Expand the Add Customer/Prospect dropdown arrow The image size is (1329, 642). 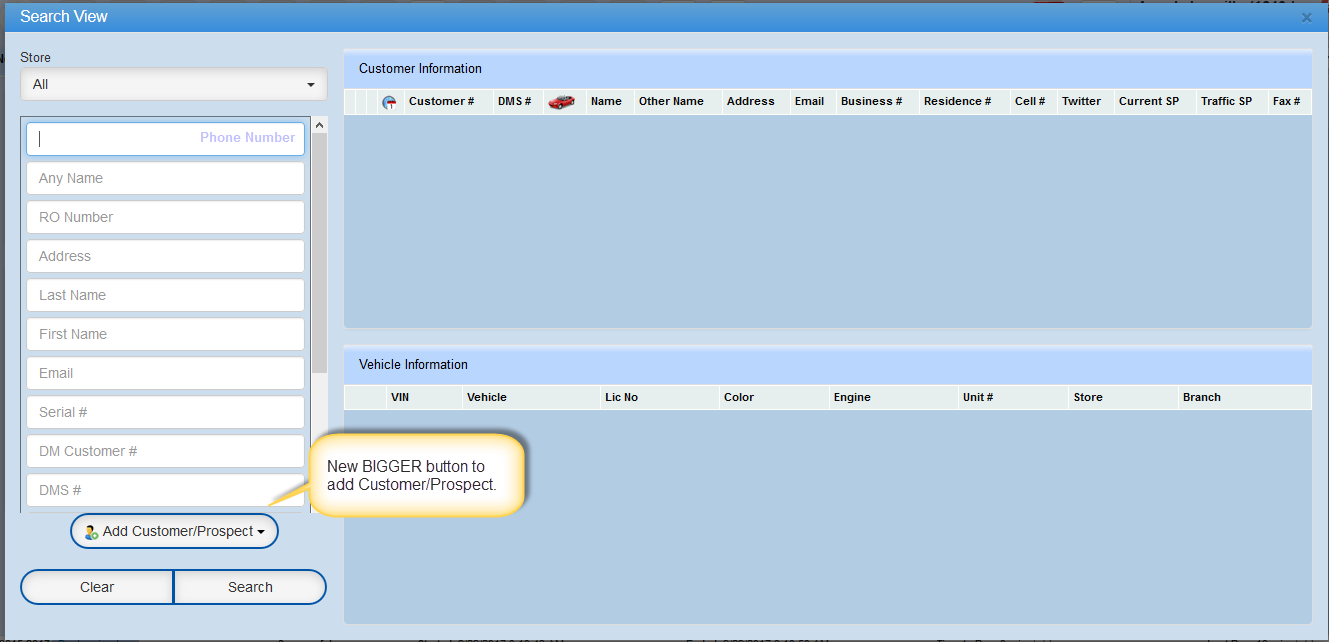tap(262, 532)
